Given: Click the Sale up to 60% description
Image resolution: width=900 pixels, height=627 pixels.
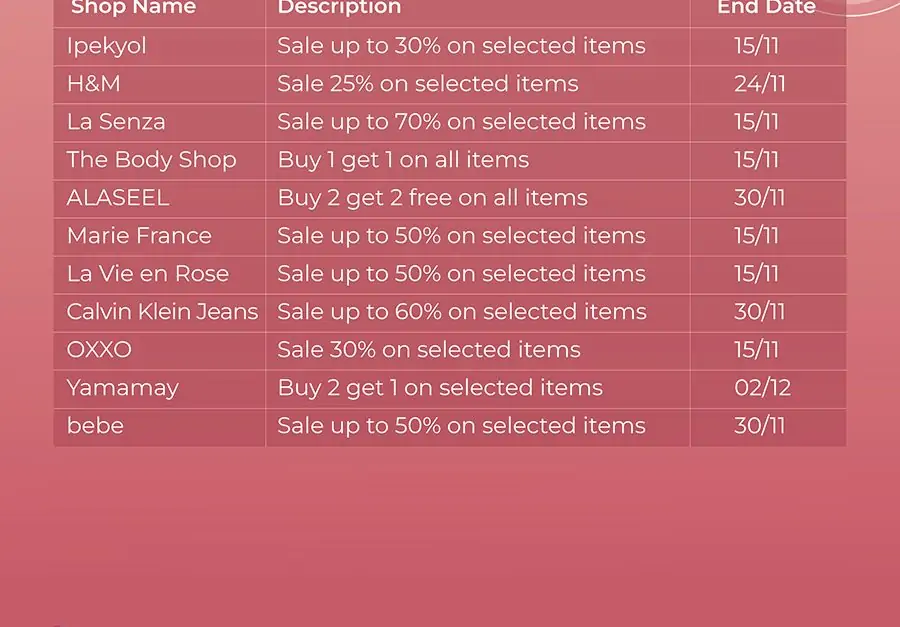Looking at the screenshot, I should (x=461, y=312).
